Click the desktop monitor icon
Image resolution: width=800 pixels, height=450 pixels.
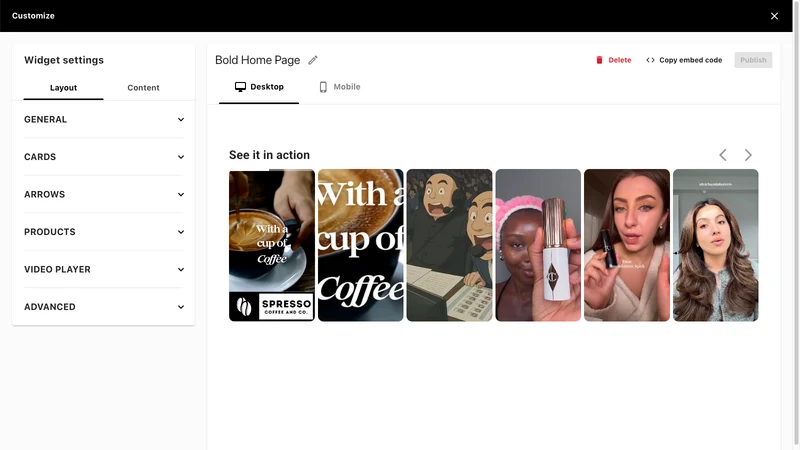point(240,87)
